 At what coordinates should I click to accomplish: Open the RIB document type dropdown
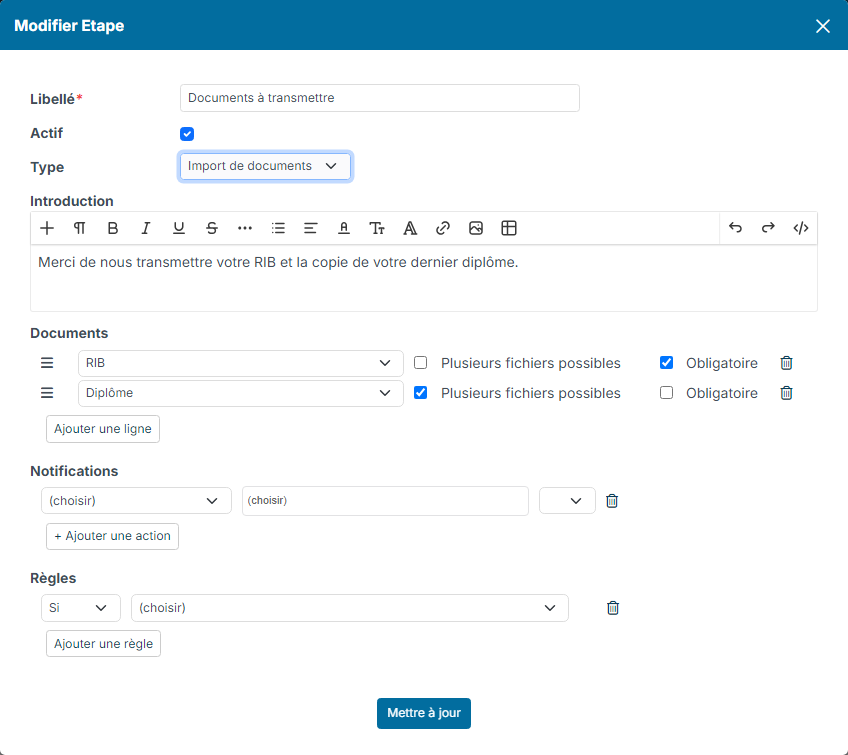[x=241, y=363]
